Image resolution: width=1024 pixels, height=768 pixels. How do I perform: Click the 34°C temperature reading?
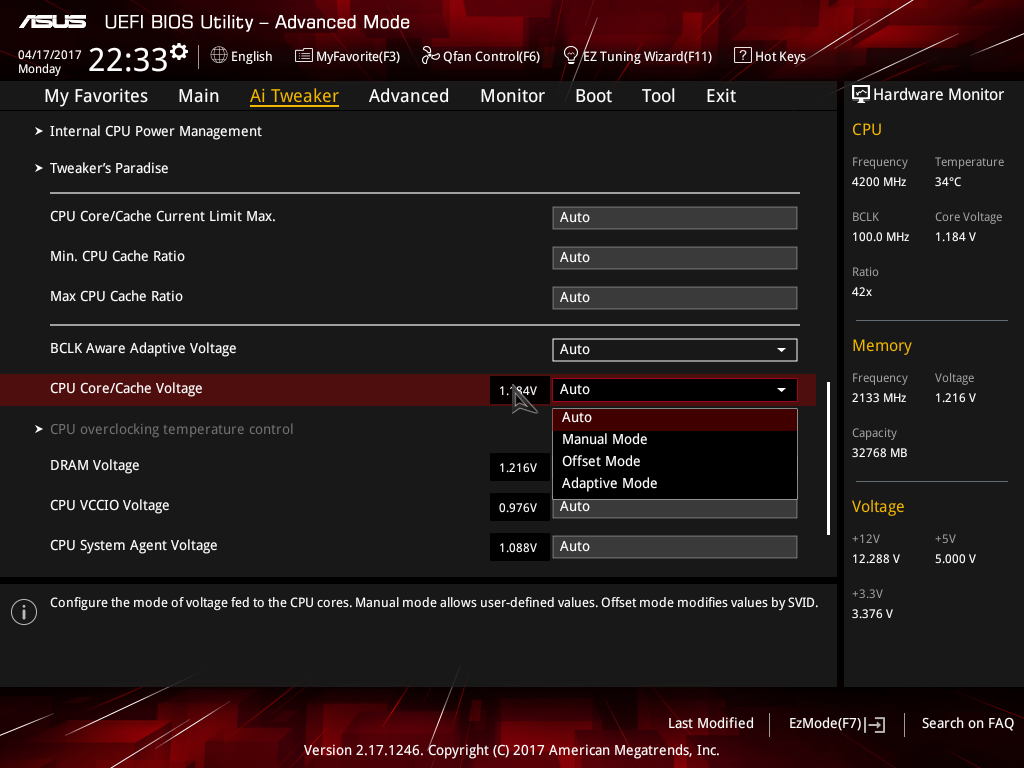[x=948, y=182]
